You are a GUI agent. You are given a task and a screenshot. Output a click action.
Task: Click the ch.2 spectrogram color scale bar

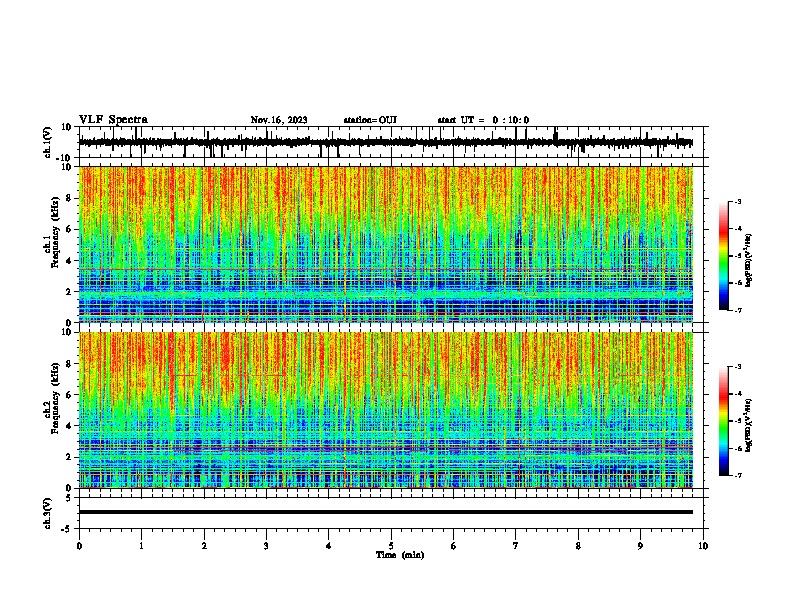coord(723,421)
